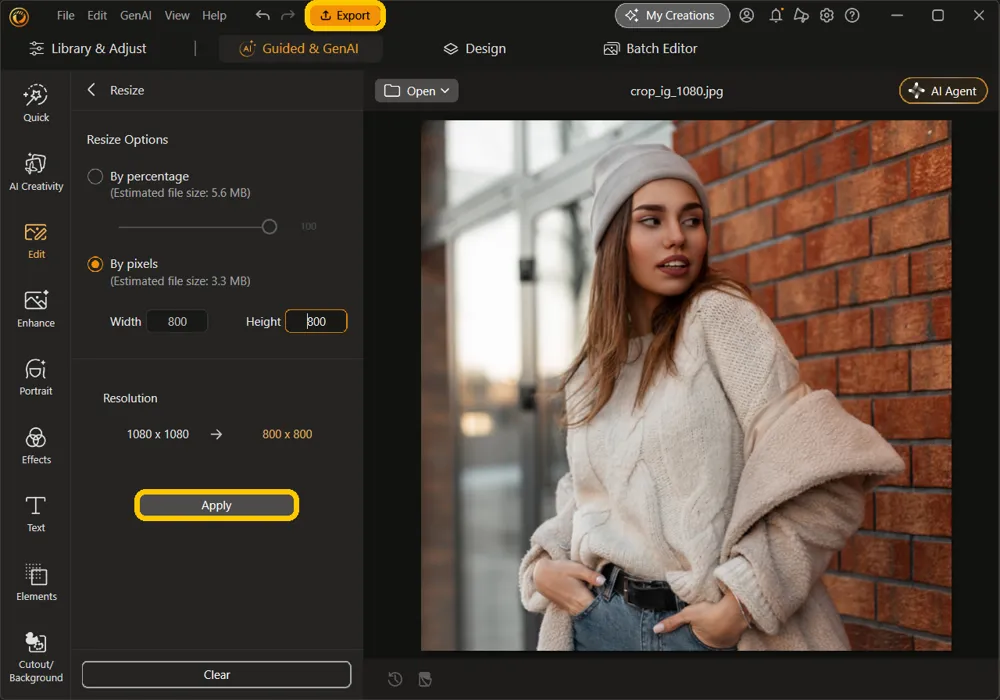Switch to Guided & GenAI tab

click(x=300, y=48)
